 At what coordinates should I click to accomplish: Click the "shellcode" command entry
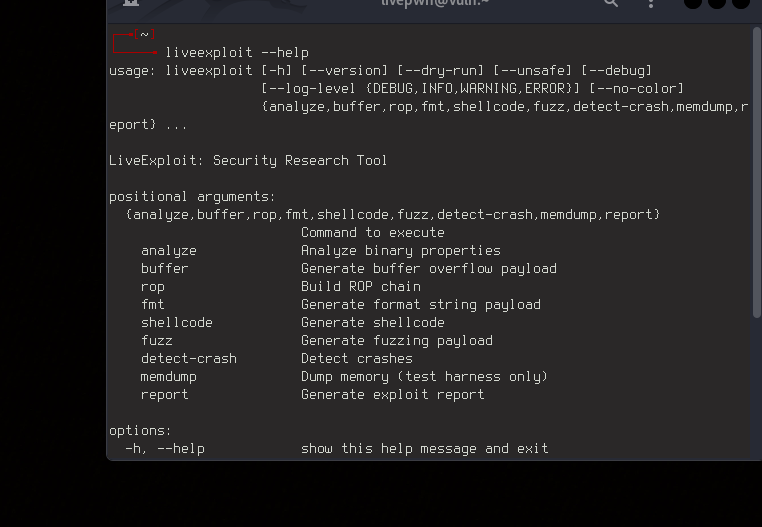(x=177, y=322)
